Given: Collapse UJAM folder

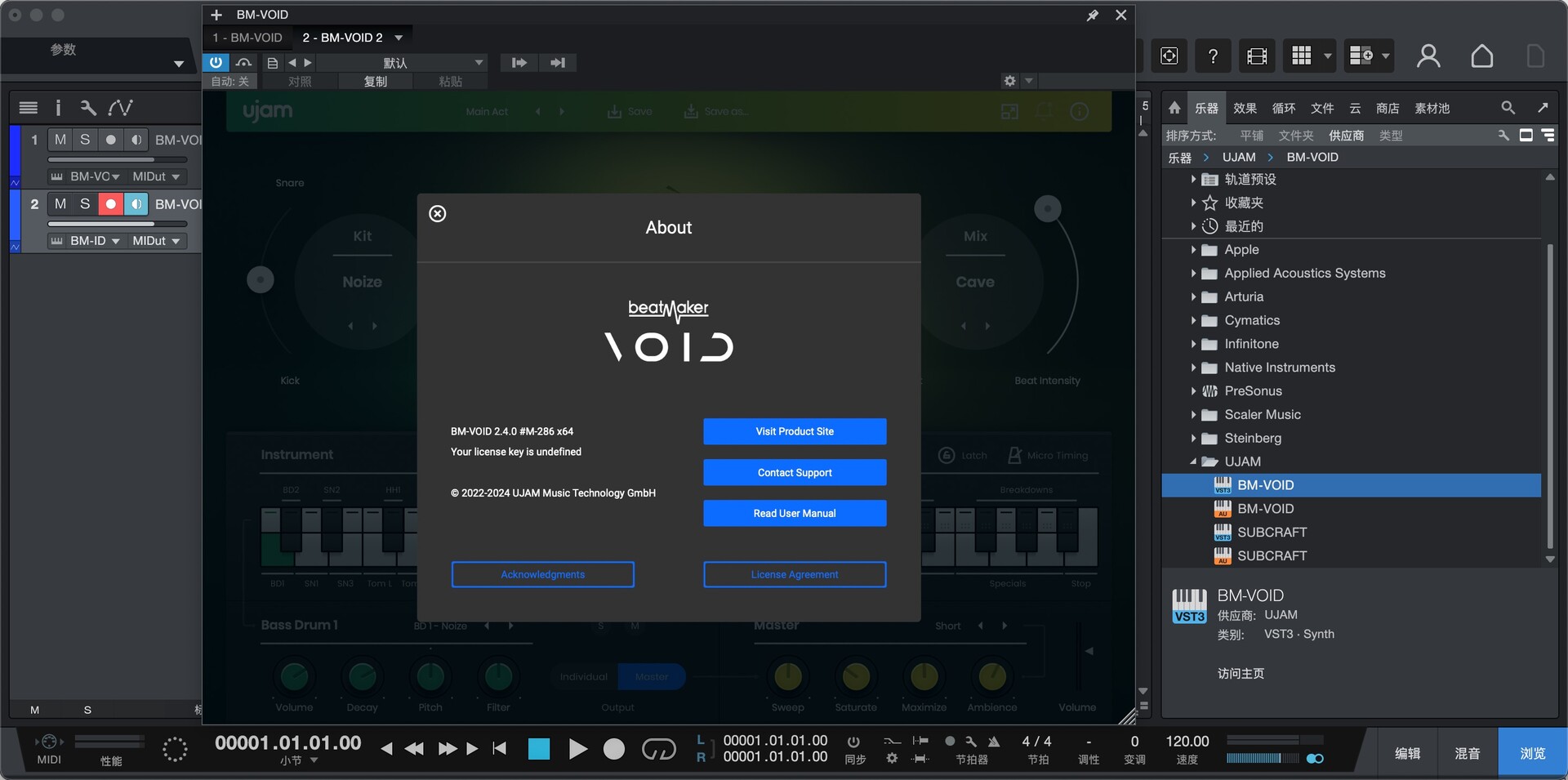Looking at the screenshot, I should [1193, 461].
